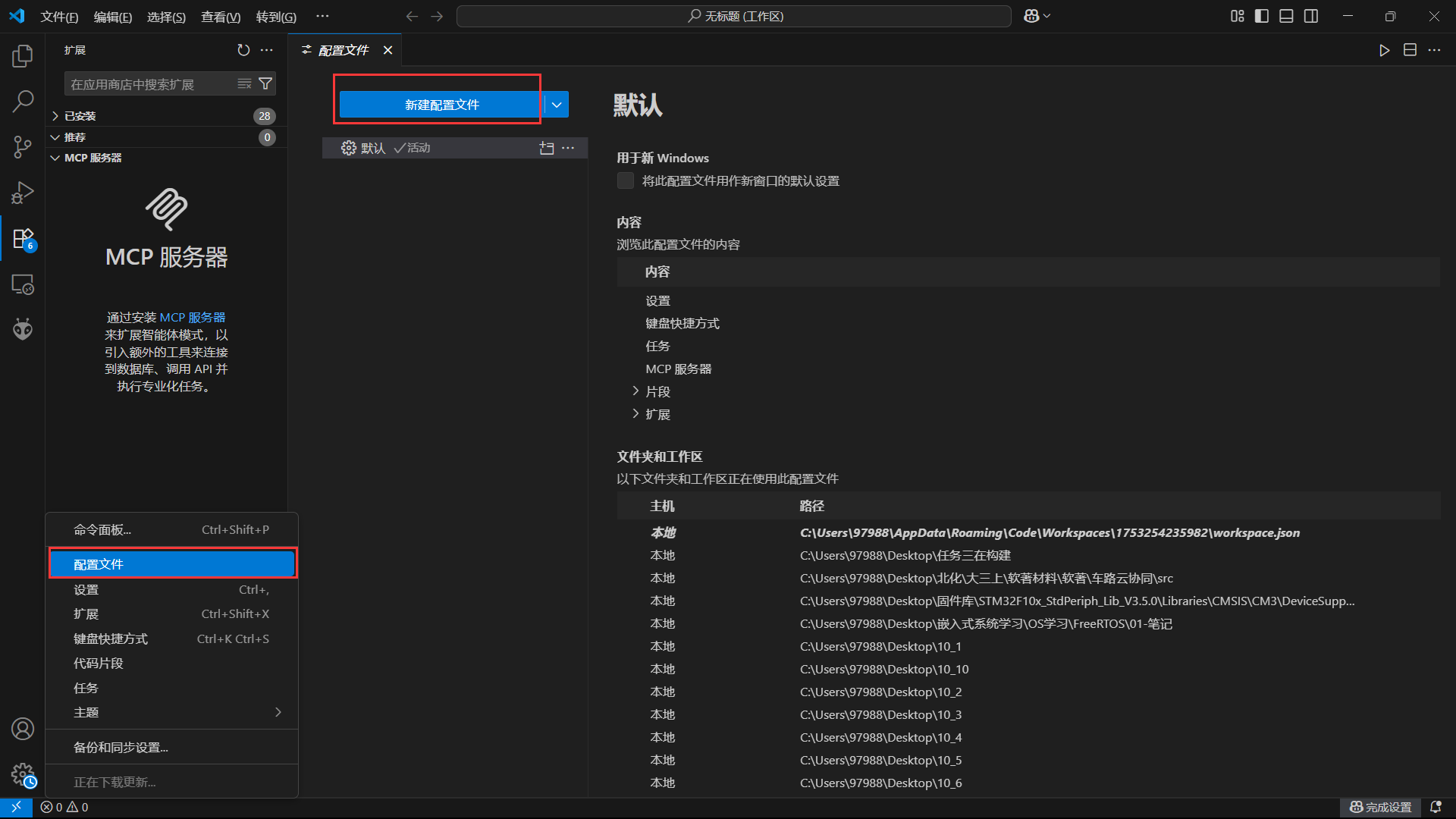Expand the 主题 submenu
This screenshot has height=819, width=1456.
click(172, 713)
